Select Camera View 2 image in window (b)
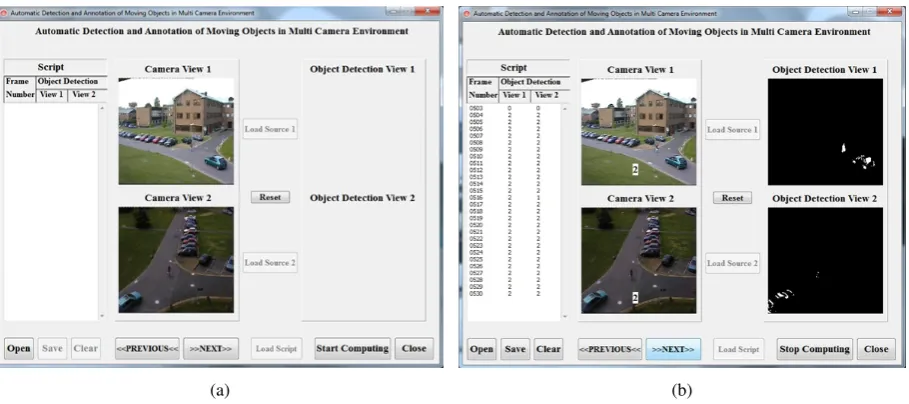Screen dimensions: 909x404 tap(639, 260)
